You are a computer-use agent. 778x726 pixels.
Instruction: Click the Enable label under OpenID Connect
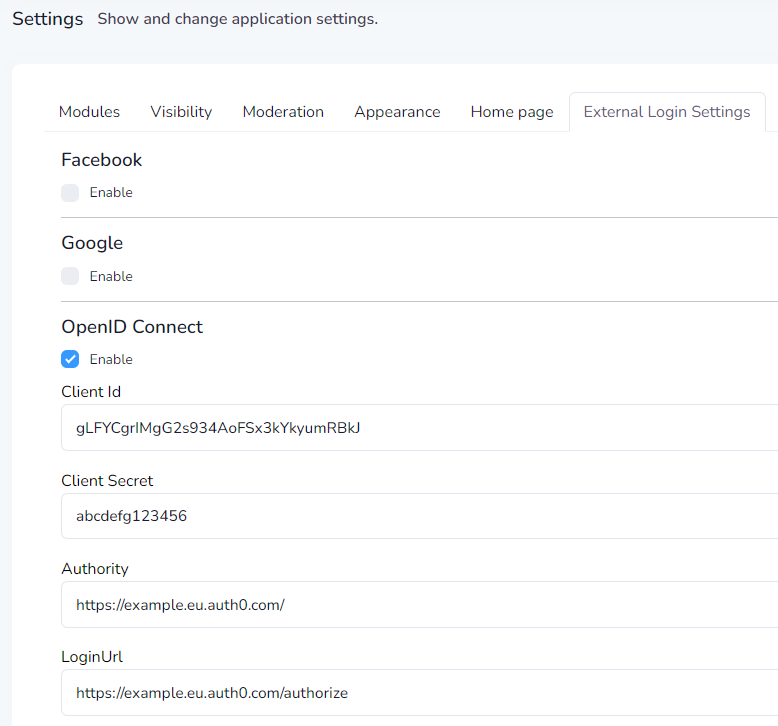click(x=111, y=359)
